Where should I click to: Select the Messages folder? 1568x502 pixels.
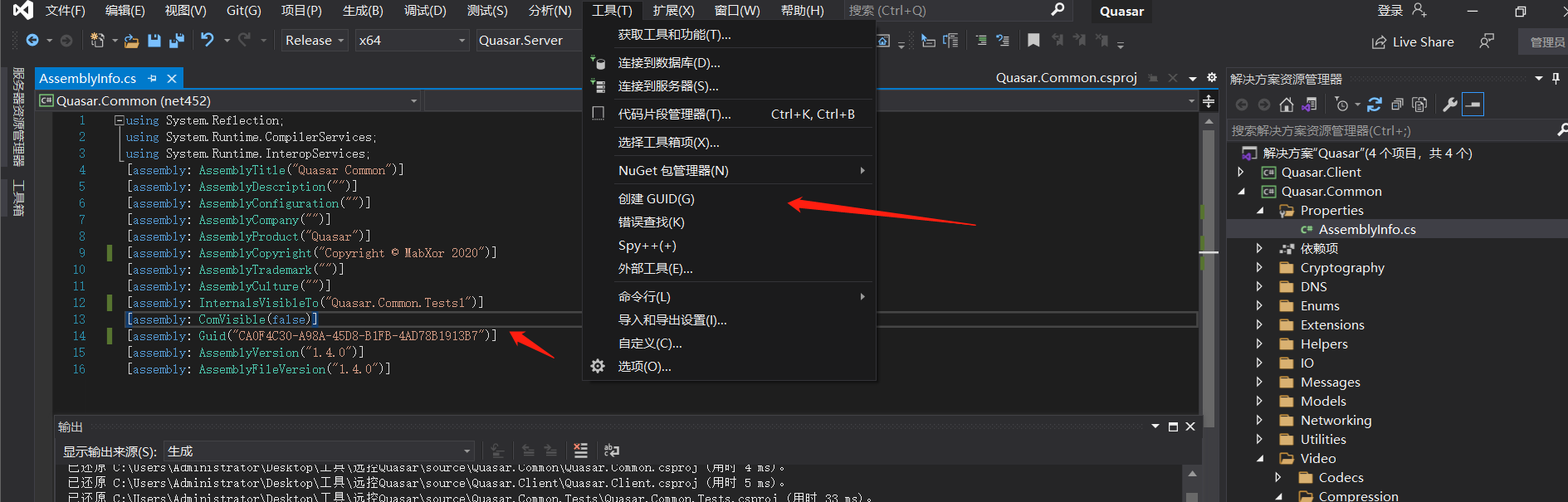tap(1330, 382)
